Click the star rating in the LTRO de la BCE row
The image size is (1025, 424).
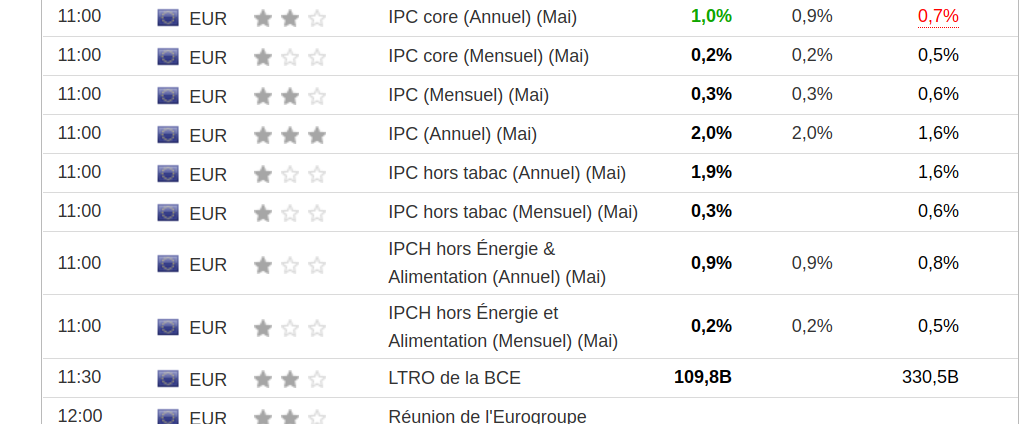click(290, 379)
